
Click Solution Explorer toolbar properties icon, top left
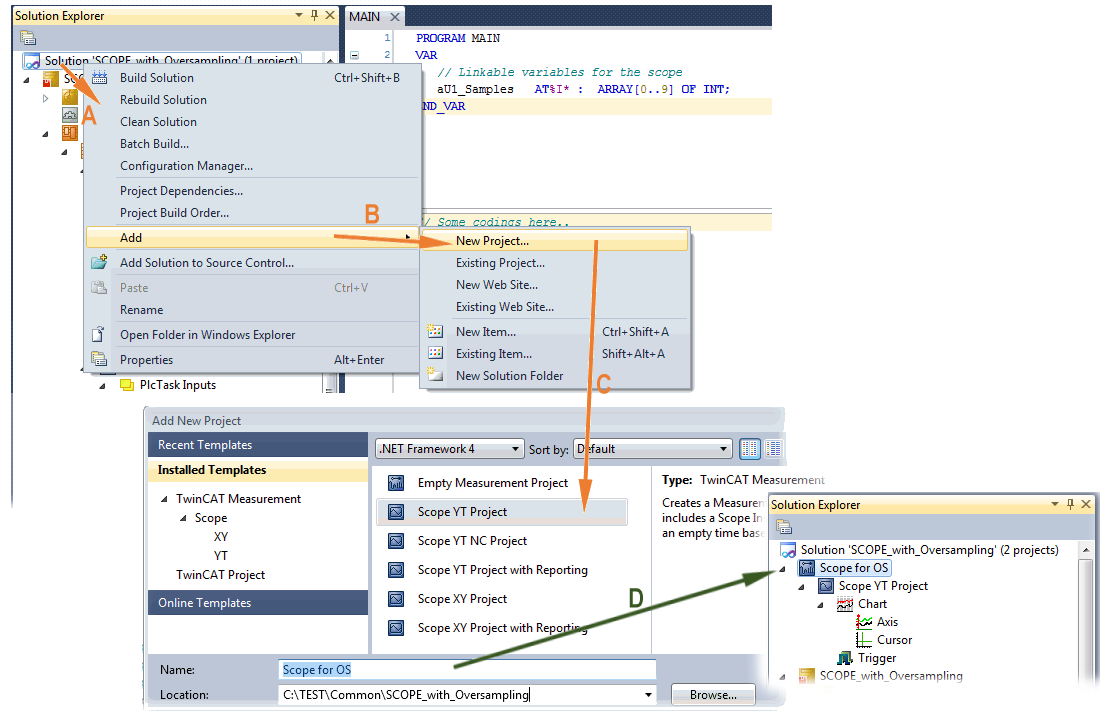click(28, 38)
